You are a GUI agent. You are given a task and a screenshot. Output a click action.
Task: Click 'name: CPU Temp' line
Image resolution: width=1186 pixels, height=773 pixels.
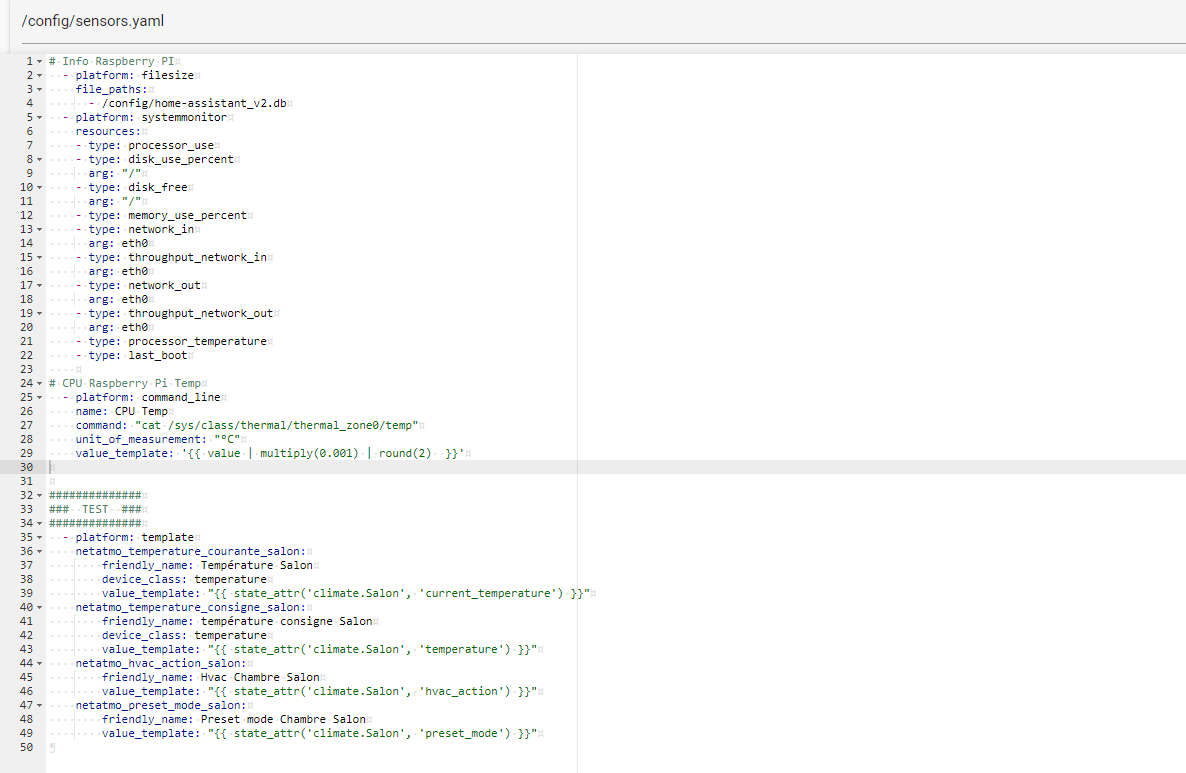(x=122, y=411)
